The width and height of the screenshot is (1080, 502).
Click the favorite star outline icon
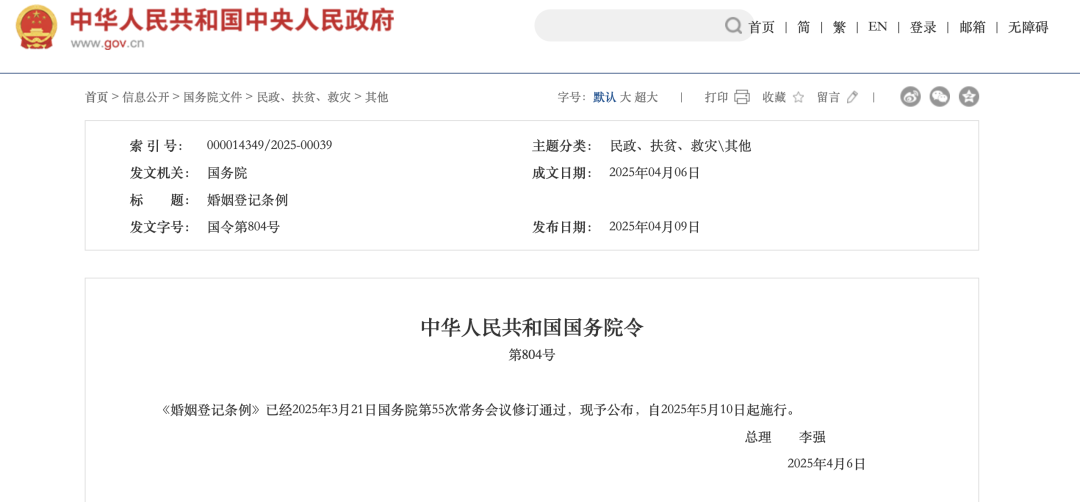[798, 97]
